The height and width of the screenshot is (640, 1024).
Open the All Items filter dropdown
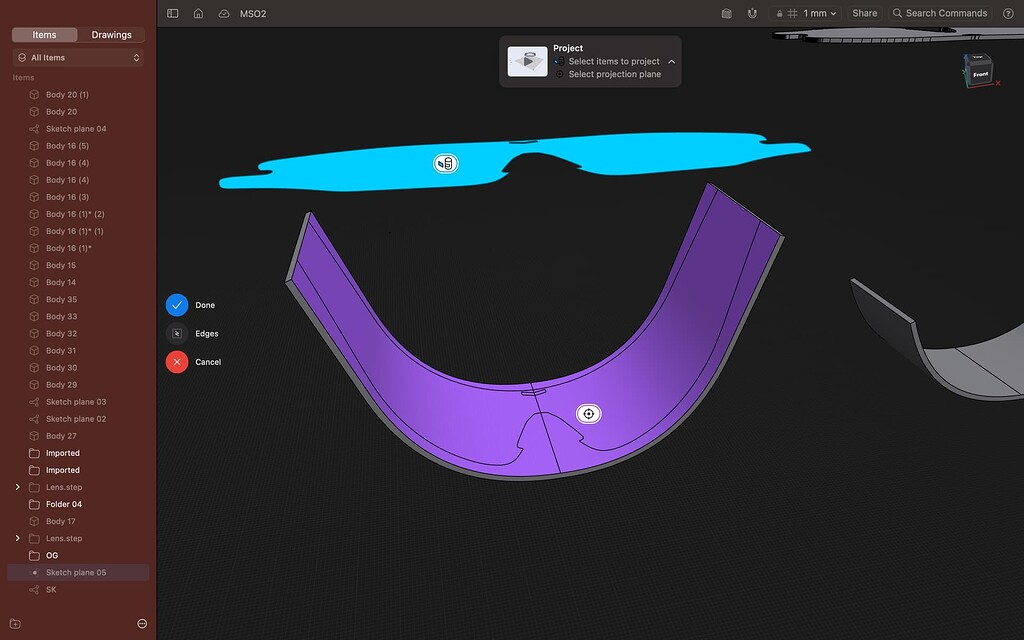click(77, 57)
